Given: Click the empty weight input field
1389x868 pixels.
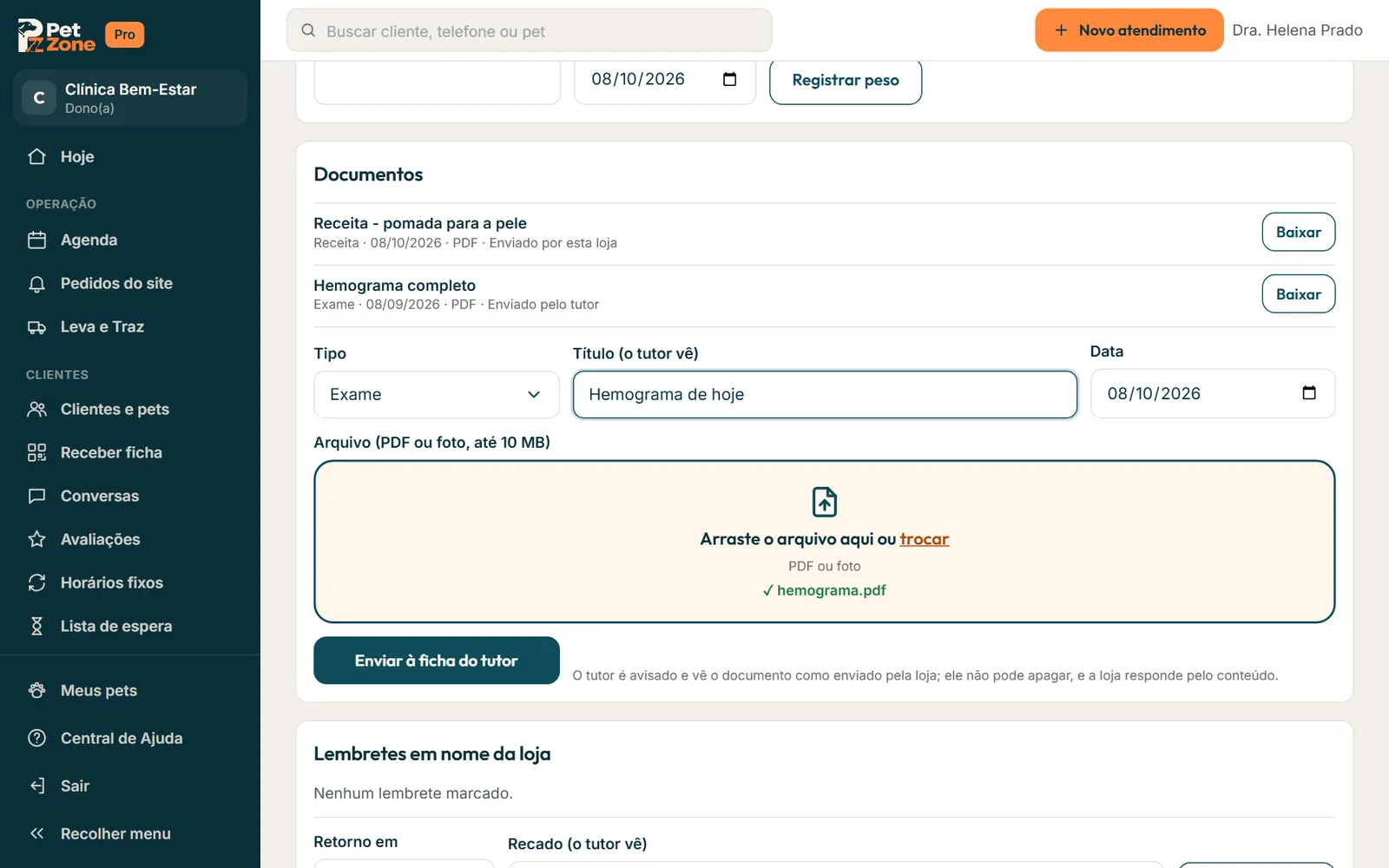Looking at the screenshot, I should pyautogui.click(x=438, y=81).
